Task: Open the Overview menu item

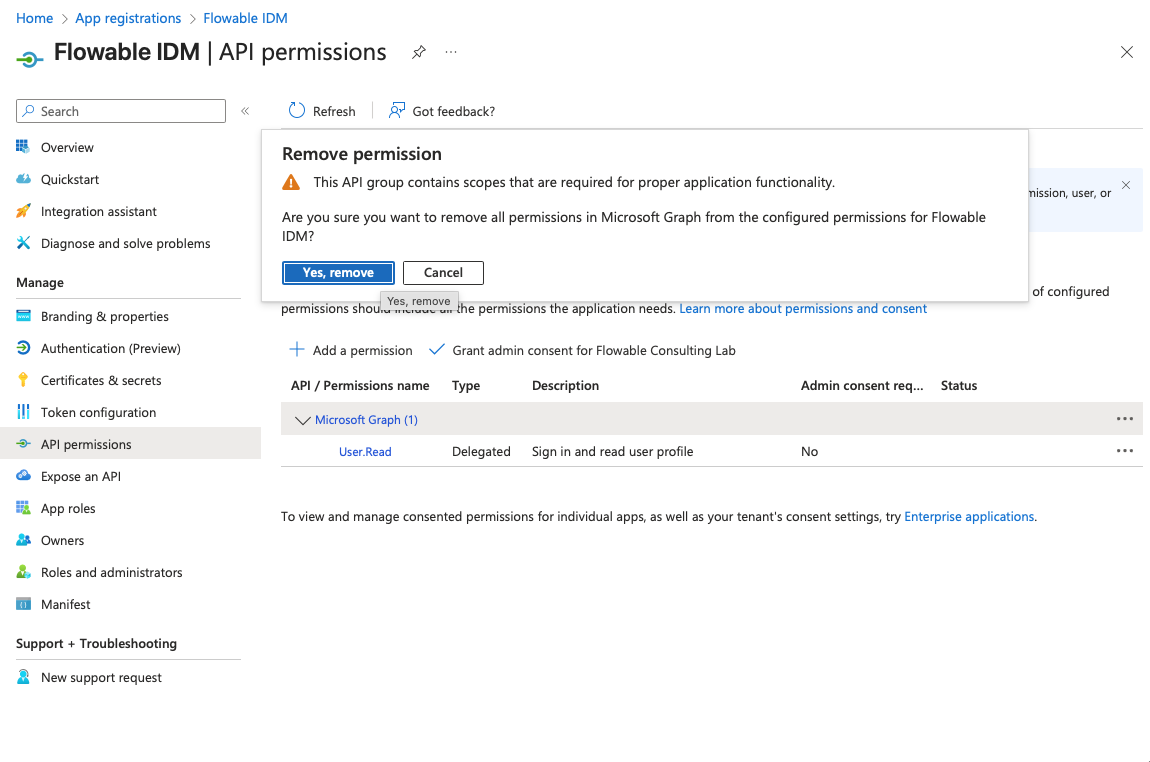Action: coord(67,148)
